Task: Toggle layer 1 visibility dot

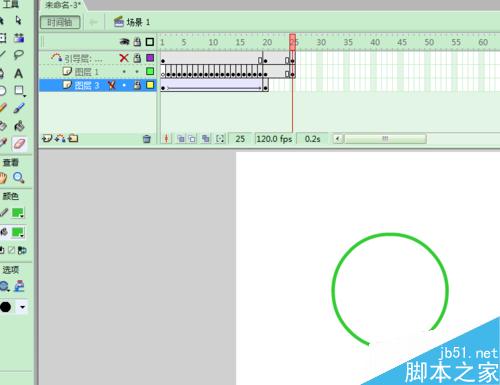Action: (x=124, y=71)
